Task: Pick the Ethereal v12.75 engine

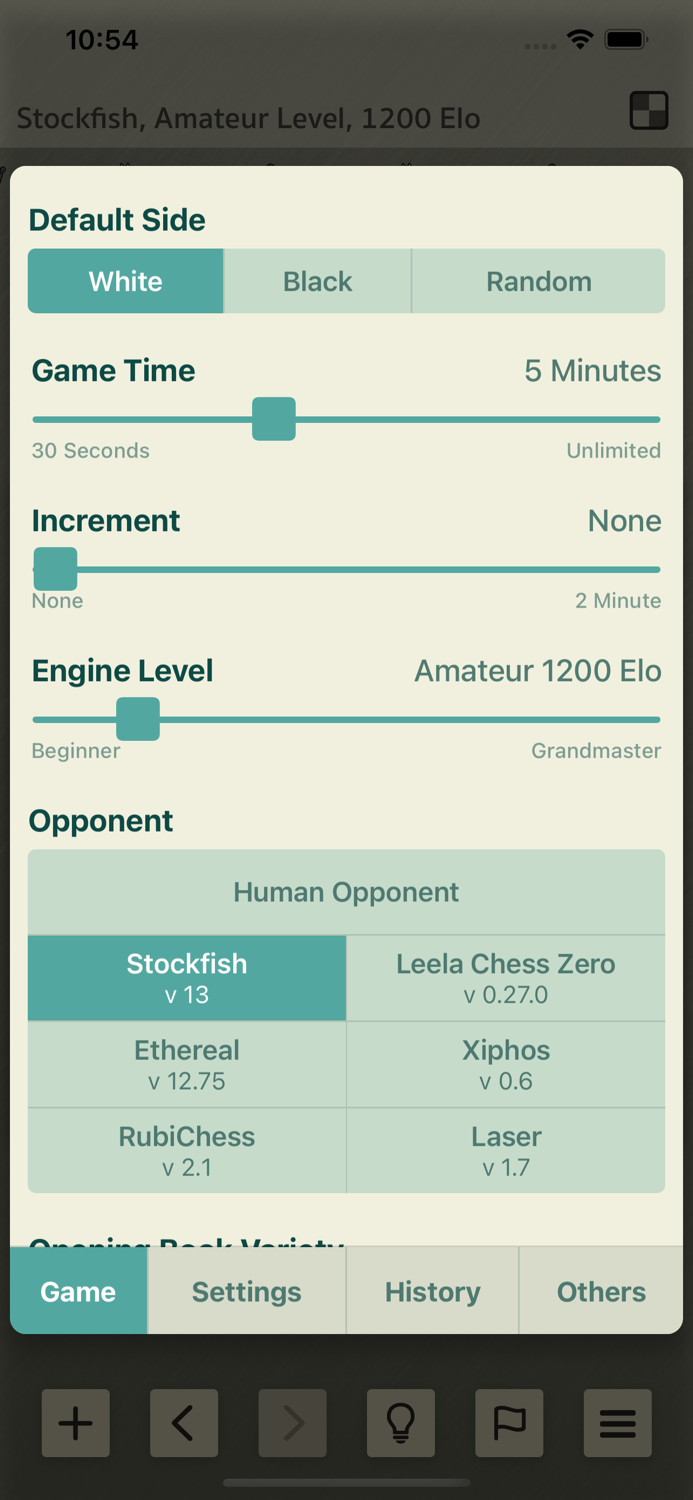Action: [187, 1063]
